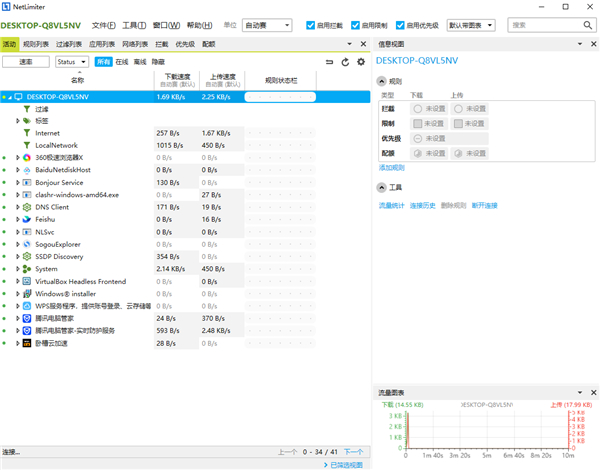Image resolution: width=600 pixels, height=470 pixels.
Task: Toggle the 启用拦截 checkbox
Action: pyautogui.click(x=310, y=24)
